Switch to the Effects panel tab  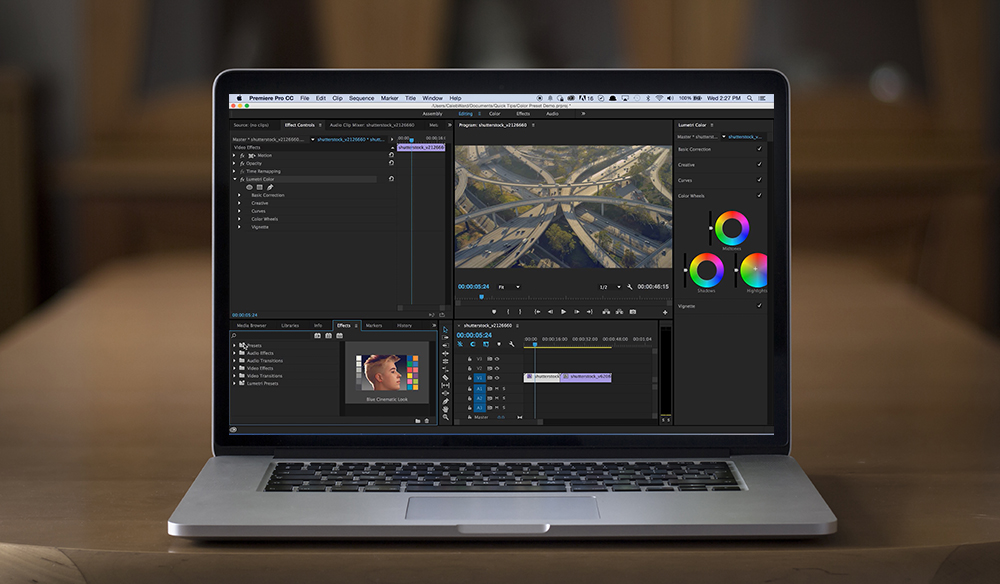pos(345,324)
